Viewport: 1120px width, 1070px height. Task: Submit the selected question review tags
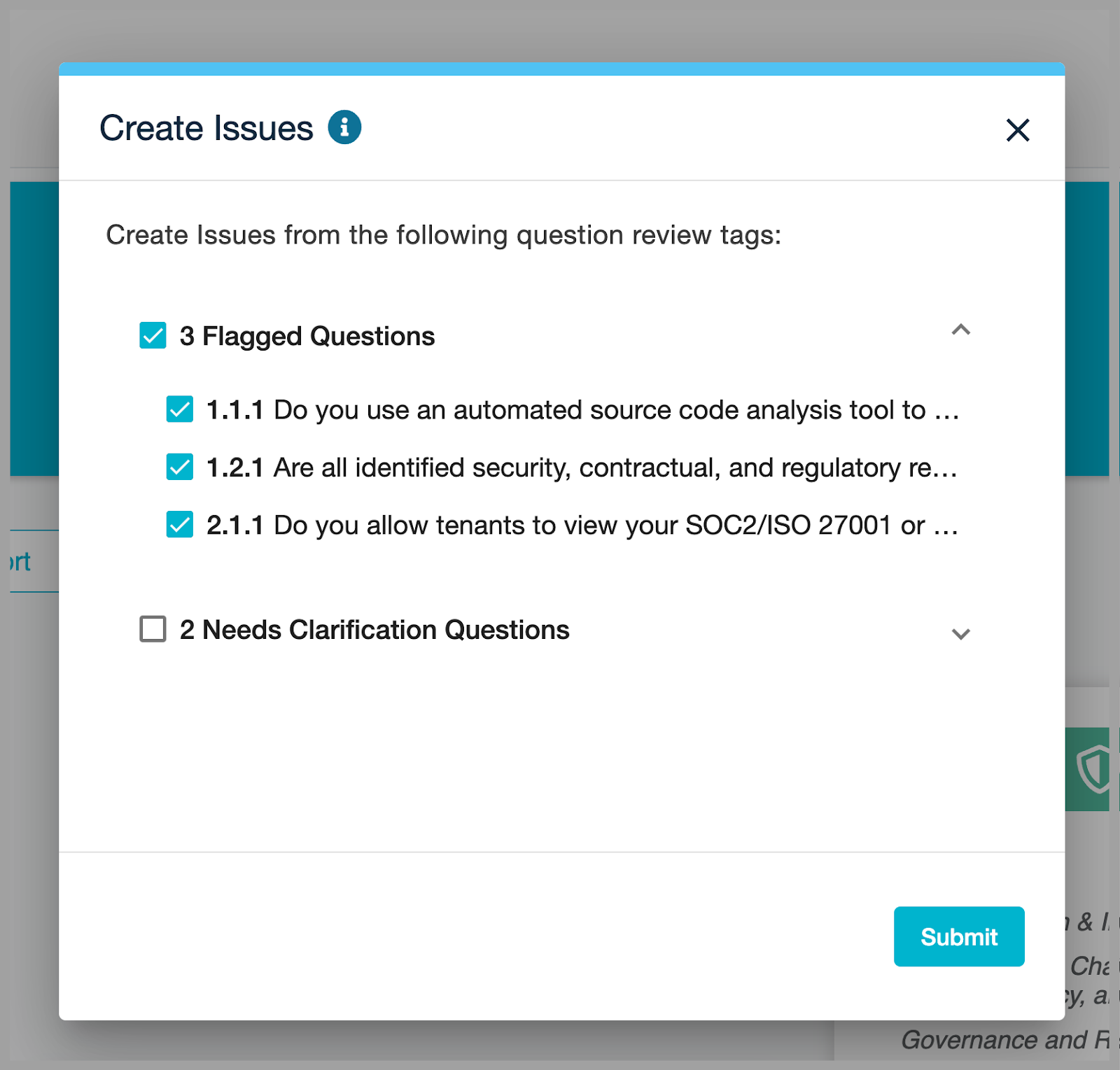(x=958, y=936)
